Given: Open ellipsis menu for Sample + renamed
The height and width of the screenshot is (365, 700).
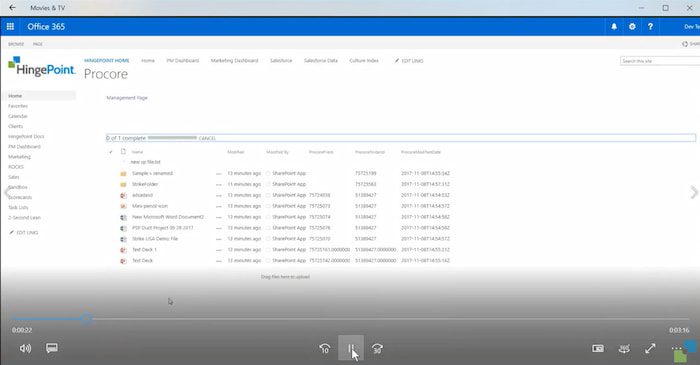Looking at the screenshot, I should click(x=219, y=174).
